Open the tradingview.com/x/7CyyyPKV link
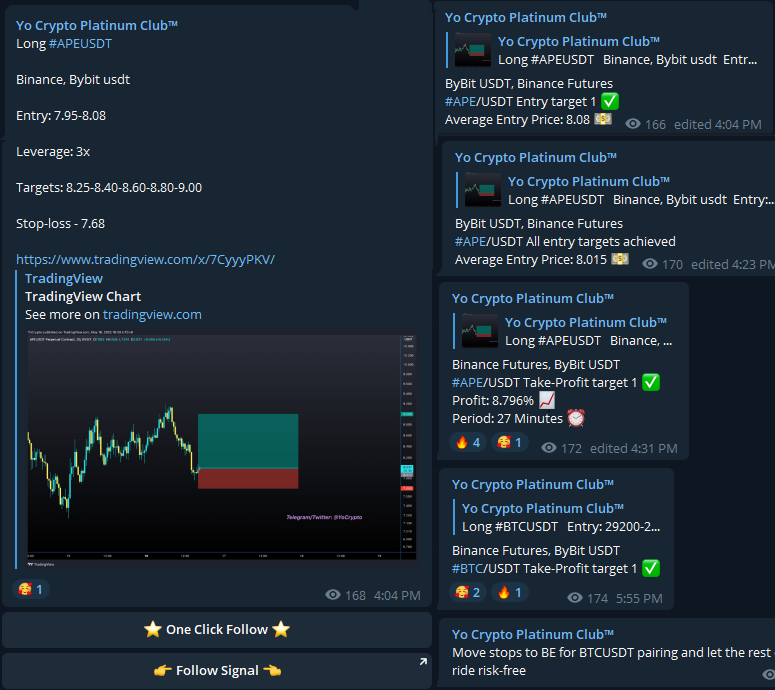 pyautogui.click(x=145, y=259)
